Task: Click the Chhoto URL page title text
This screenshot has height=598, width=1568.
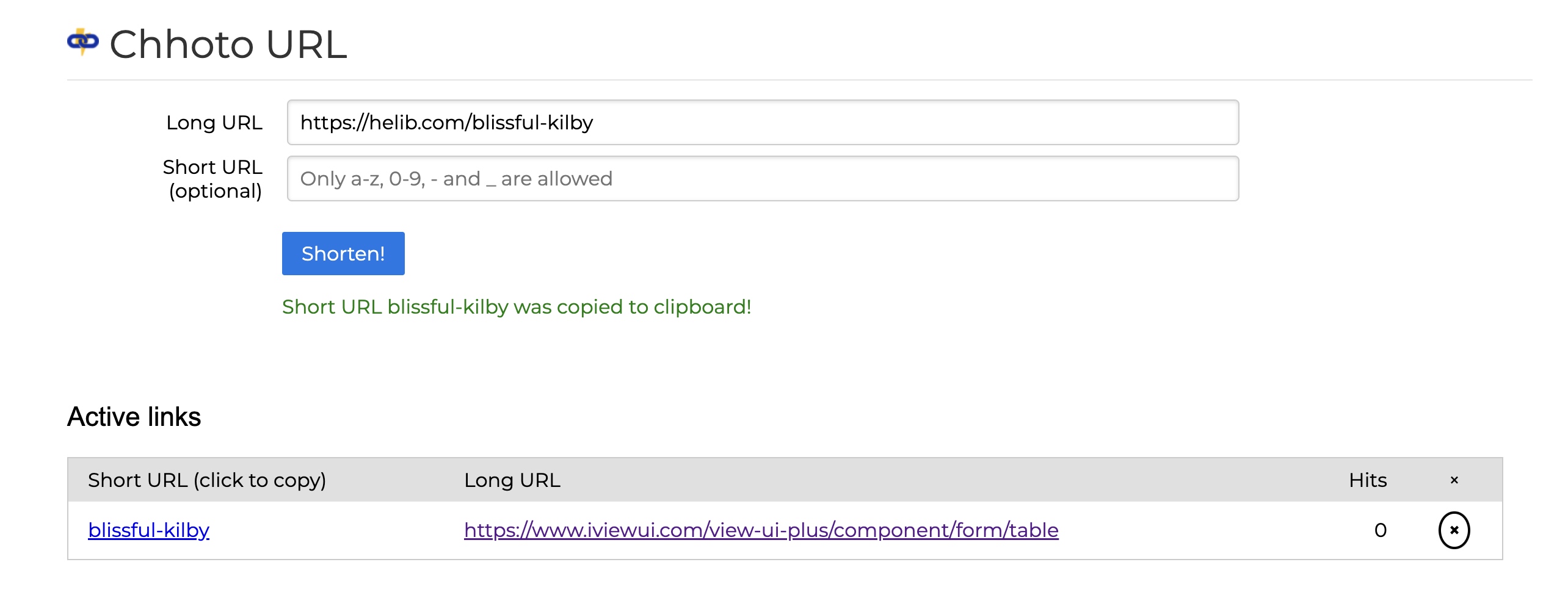Action: 228,45
